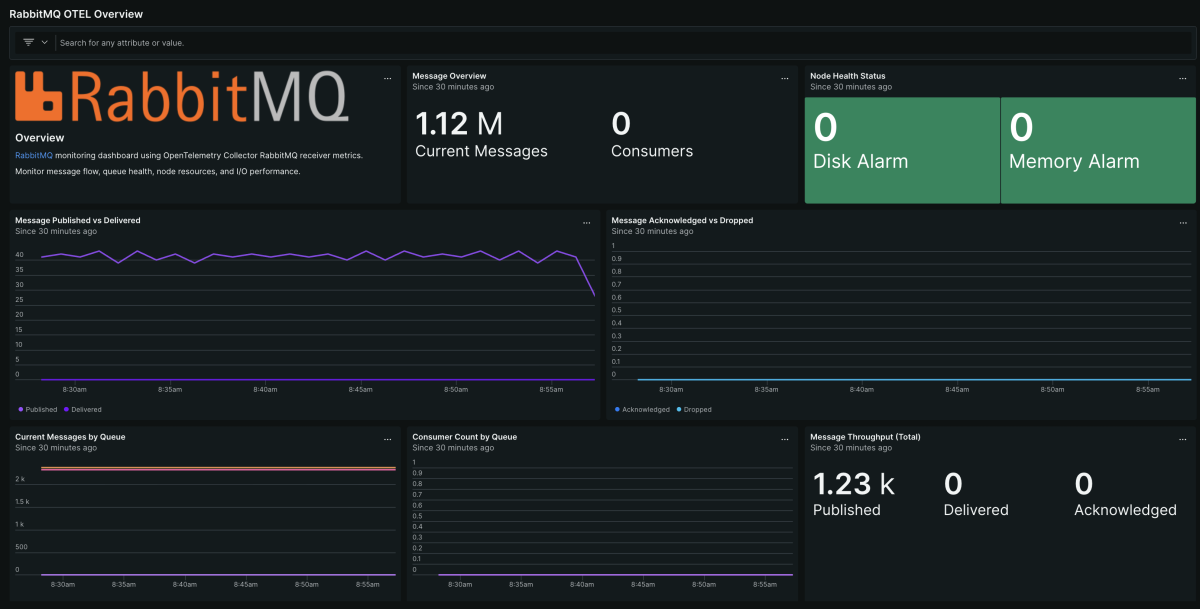Viewport: 1200px width, 609px height.
Task: Expand the filter dropdown chevron
Action: 45,43
